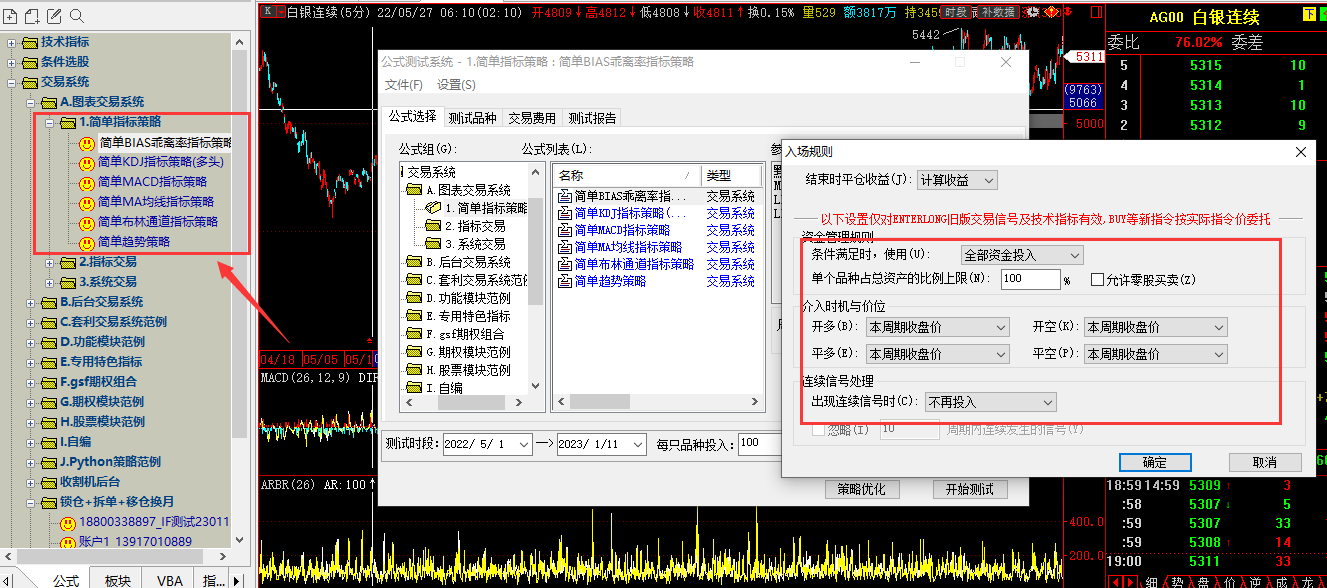Click the edit formula pencil icon
The image size is (1327, 588).
(x=54, y=16)
